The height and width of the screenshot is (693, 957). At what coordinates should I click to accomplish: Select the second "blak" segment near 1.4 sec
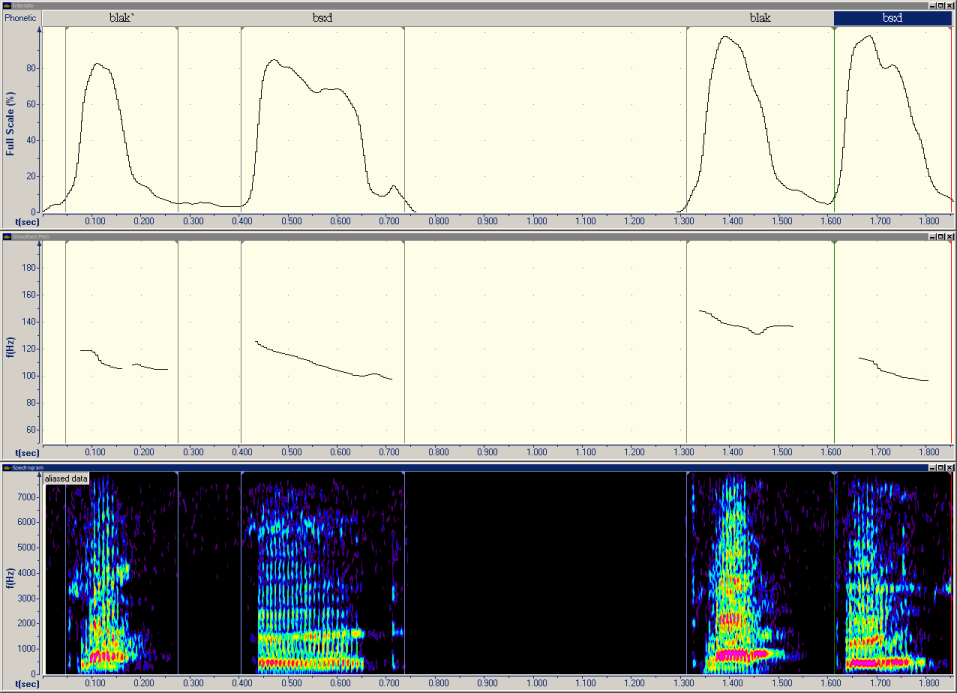click(760, 18)
